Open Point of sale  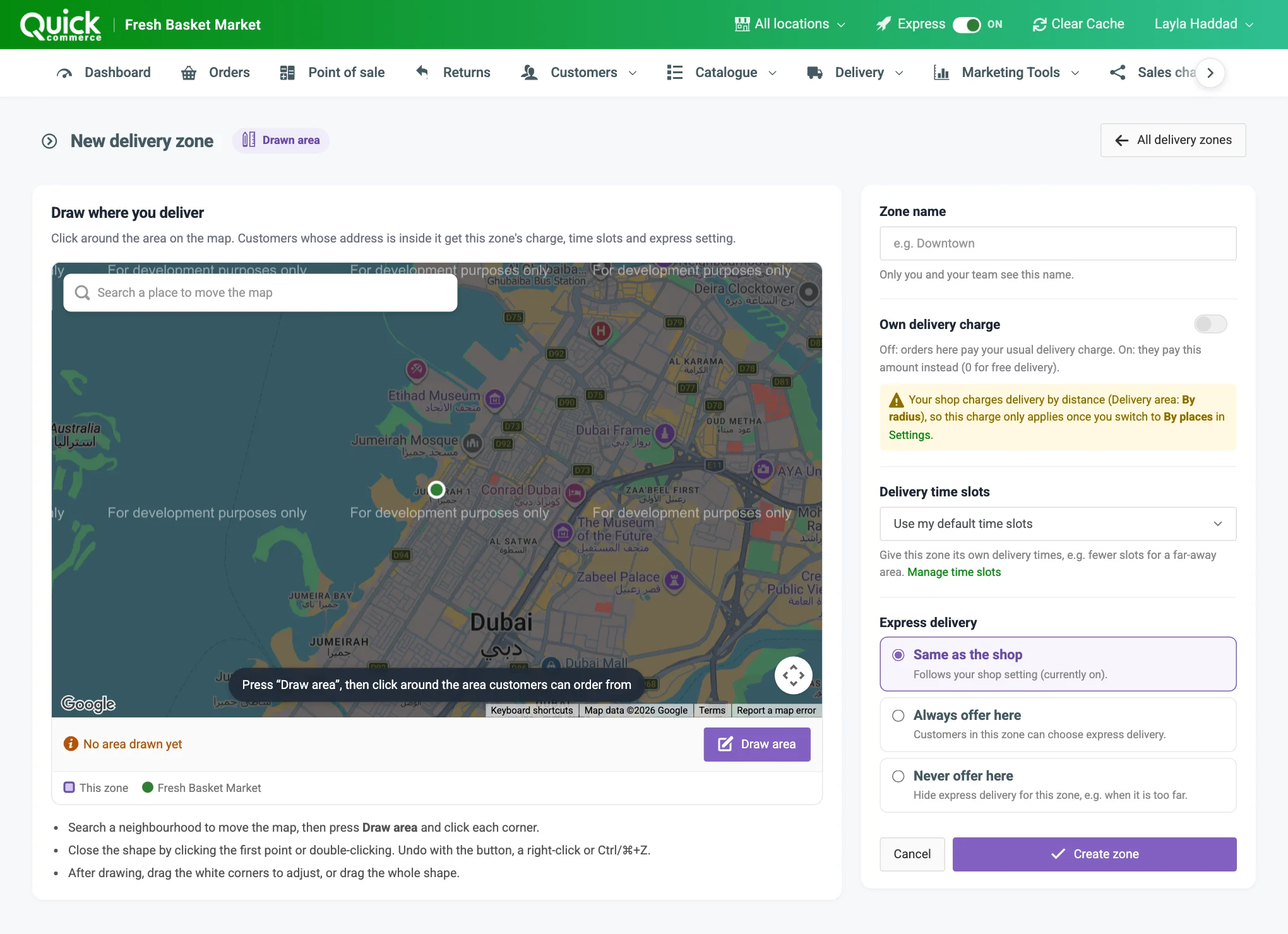click(332, 73)
